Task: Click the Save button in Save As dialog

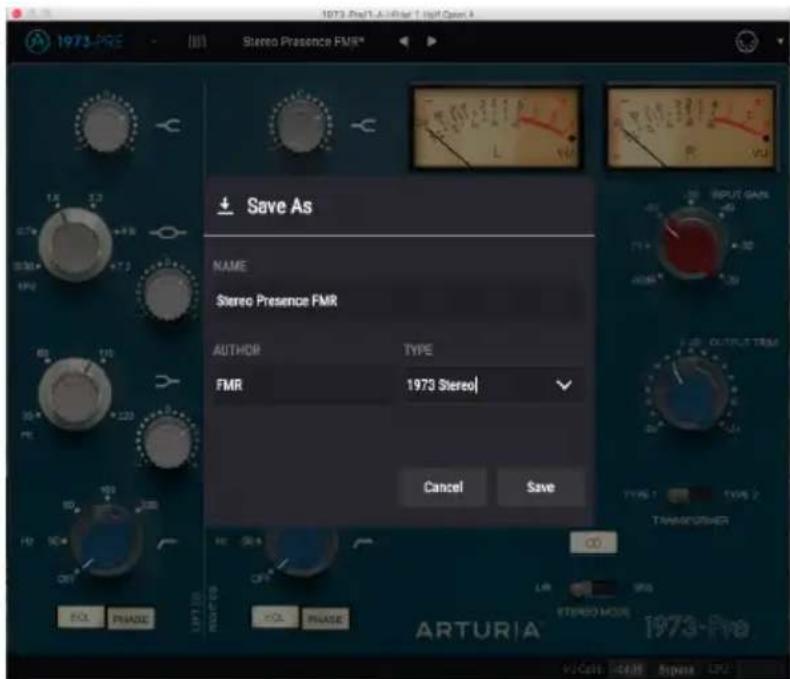Action: (x=541, y=487)
